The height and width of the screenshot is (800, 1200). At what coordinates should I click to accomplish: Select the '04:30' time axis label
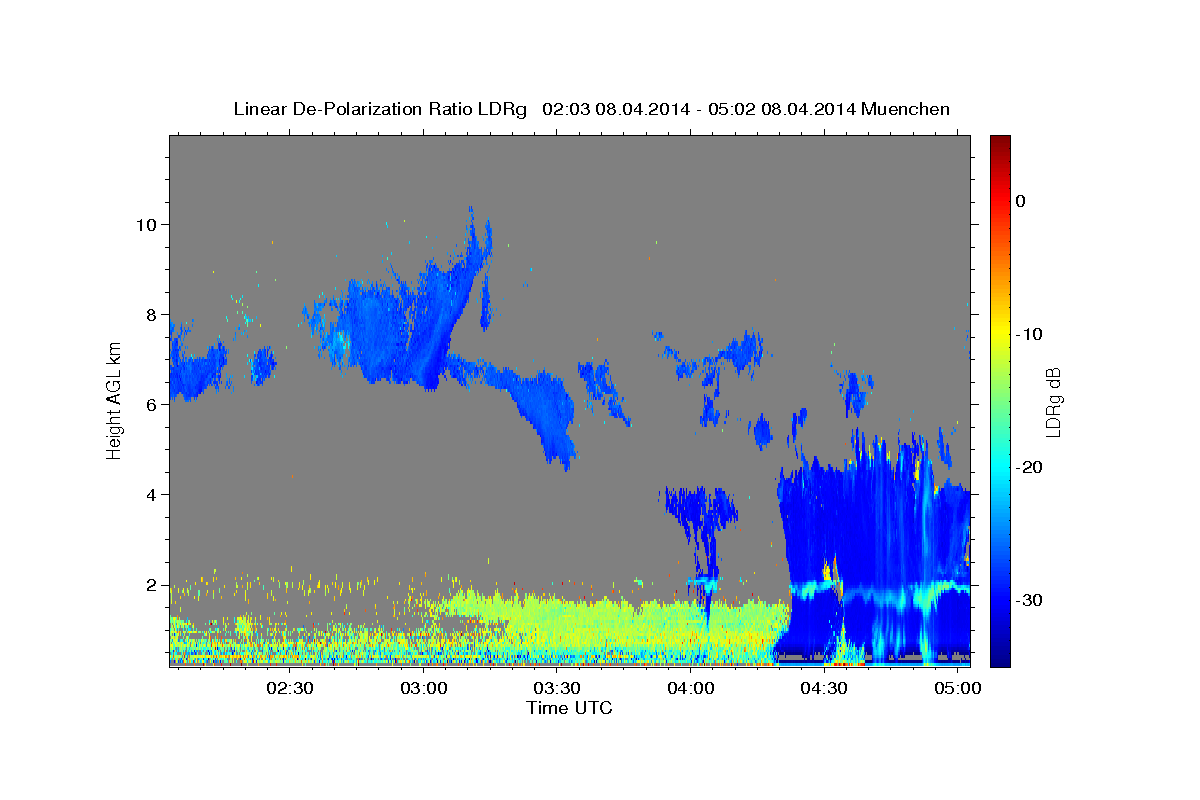tap(824, 688)
